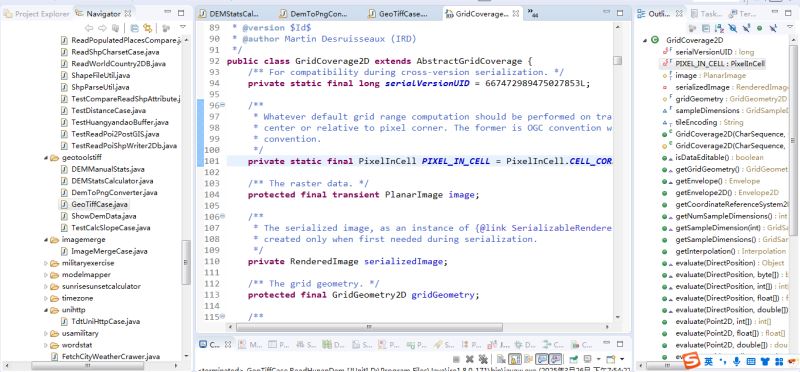Screen dimensions: 800x372
Task: Collapse the imagemerge folder
Action: pyautogui.click(x=45, y=239)
